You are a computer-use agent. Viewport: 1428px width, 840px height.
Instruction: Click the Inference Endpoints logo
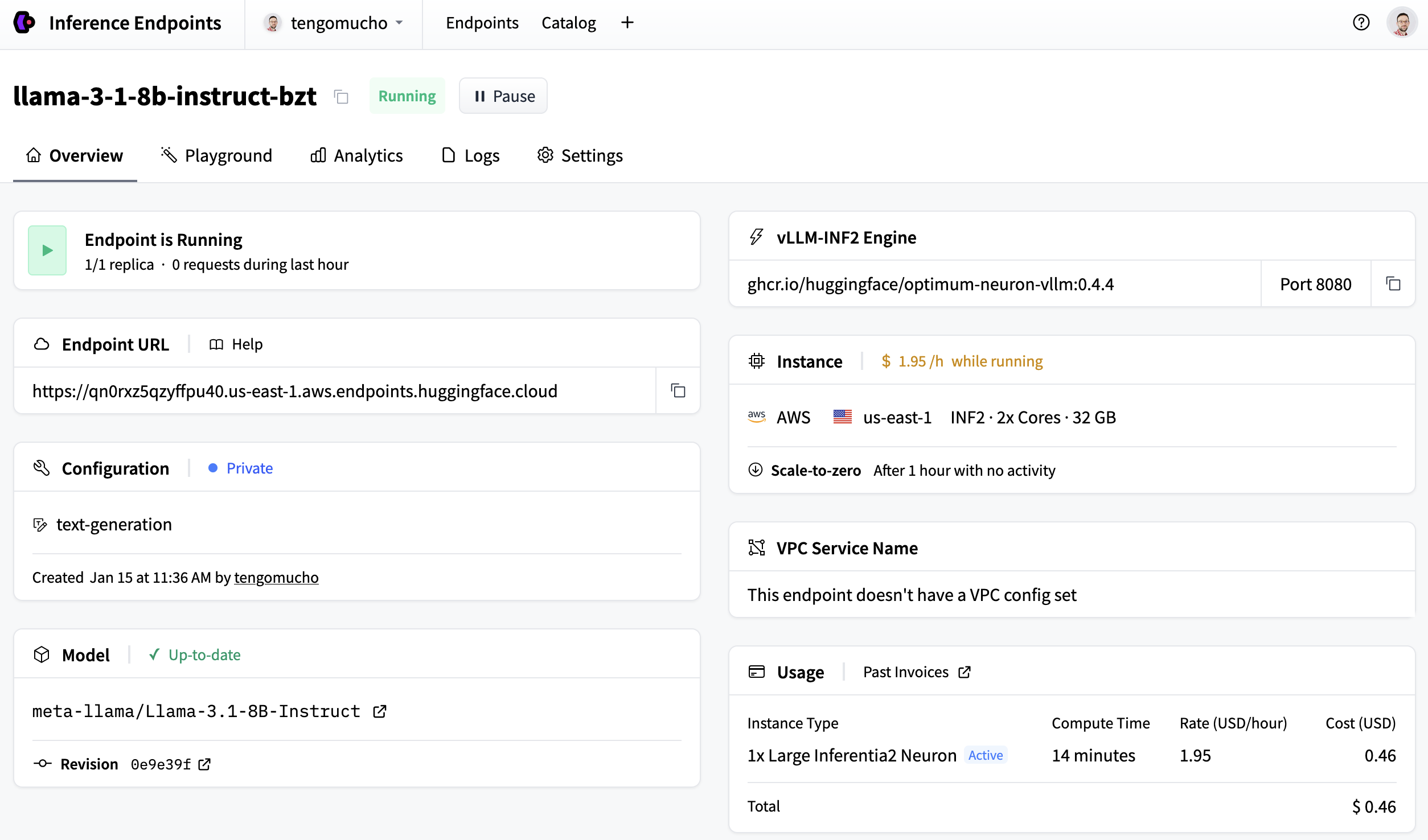coord(24,23)
